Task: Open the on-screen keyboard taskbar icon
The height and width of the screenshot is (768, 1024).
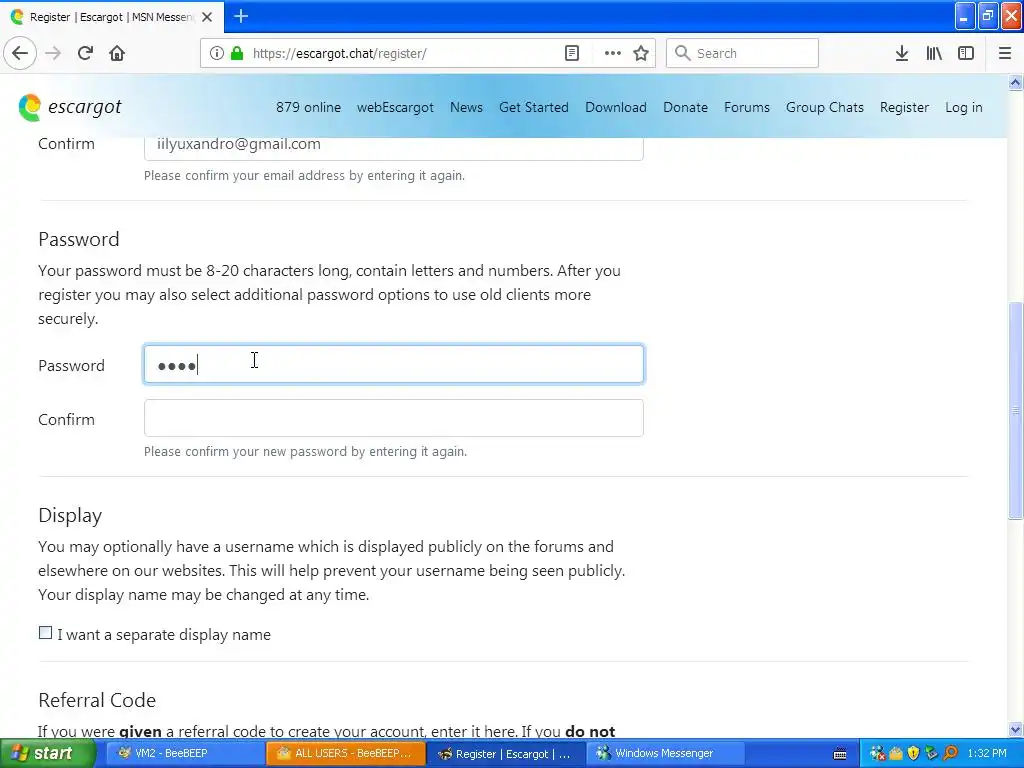Action: [x=840, y=754]
